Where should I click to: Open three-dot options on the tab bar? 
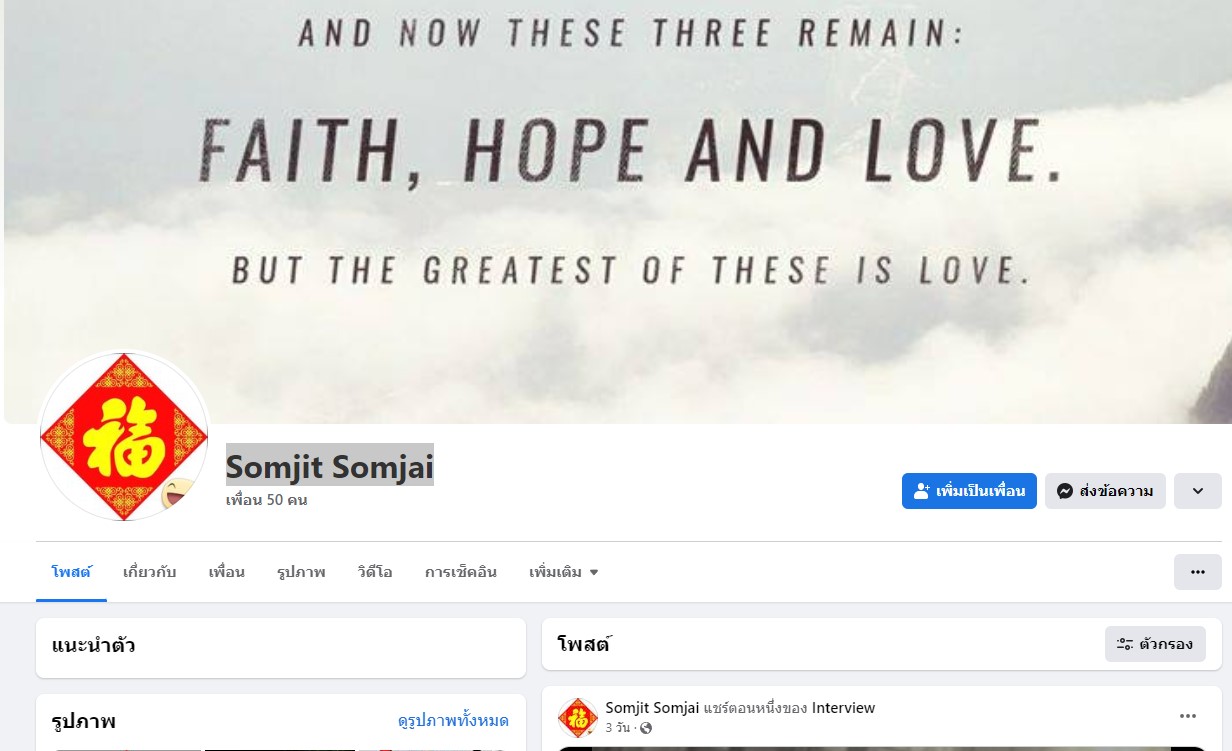coord(1198,572)
